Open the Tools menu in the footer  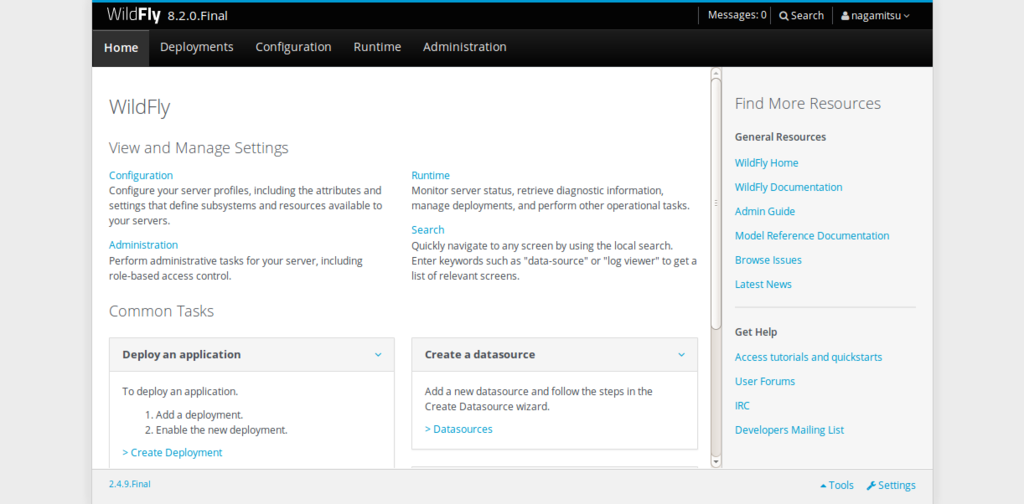(837, 485)
